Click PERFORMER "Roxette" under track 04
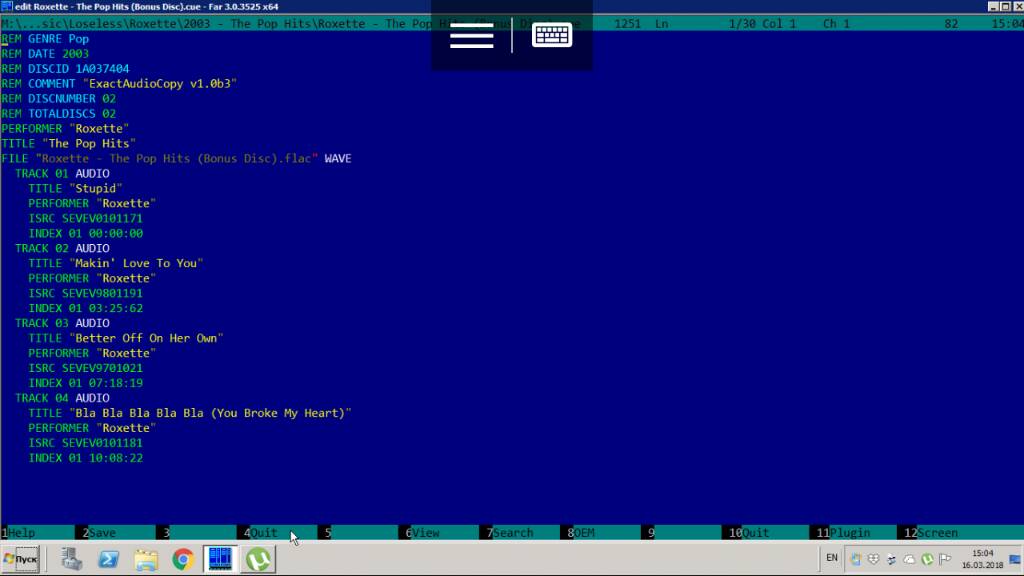Image resolution: width=1024 pixels, height=576 pixels. 92,430
